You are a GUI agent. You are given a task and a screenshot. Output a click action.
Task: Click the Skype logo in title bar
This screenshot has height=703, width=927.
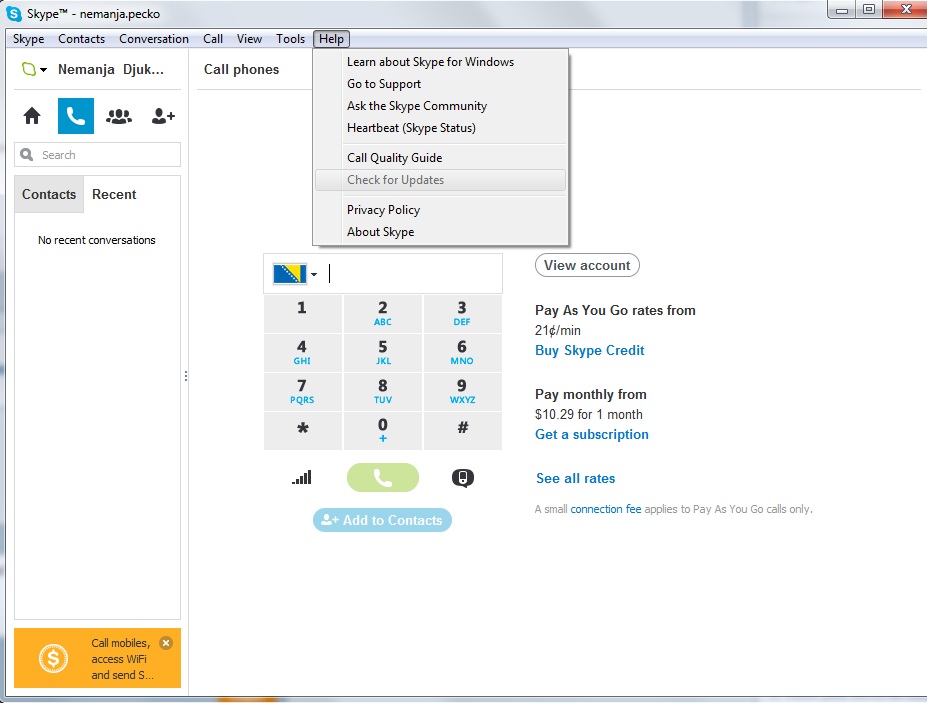(x=14, y=14)
